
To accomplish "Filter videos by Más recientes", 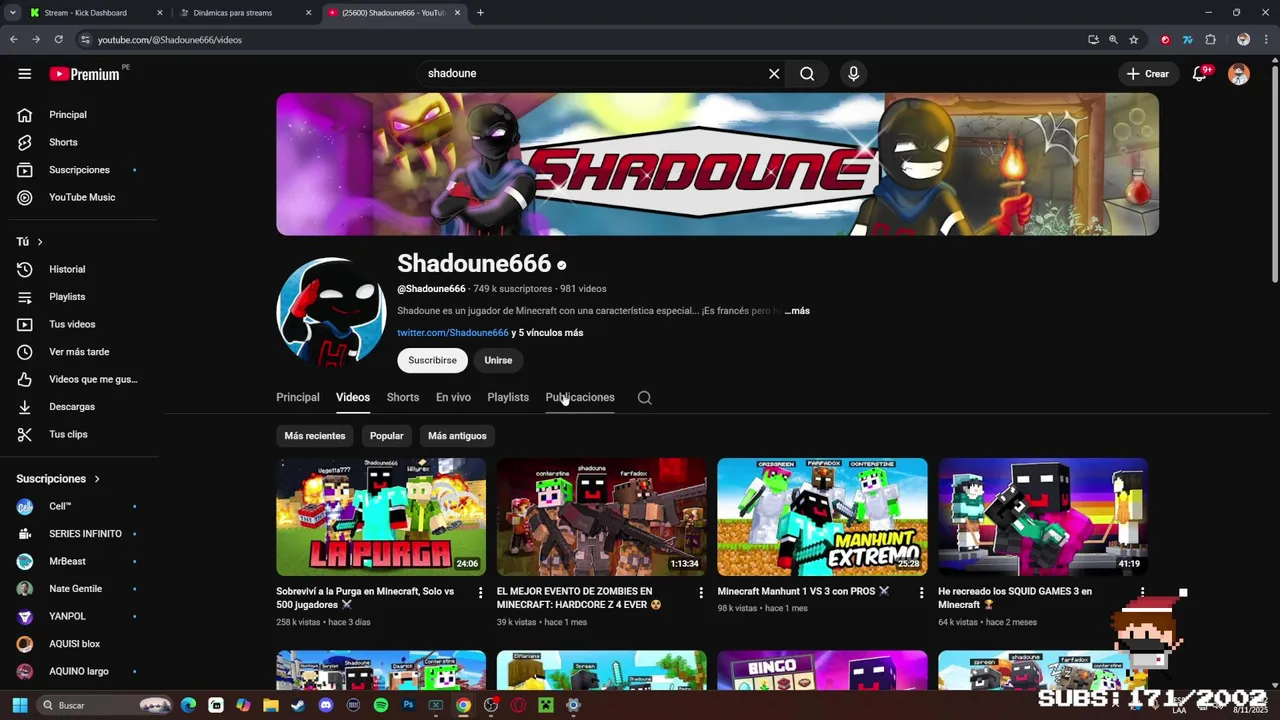I will click(315, 436).
